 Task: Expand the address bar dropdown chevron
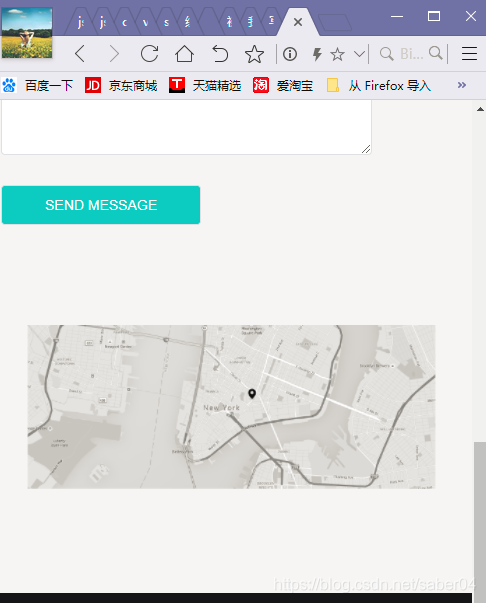point(359,54)
